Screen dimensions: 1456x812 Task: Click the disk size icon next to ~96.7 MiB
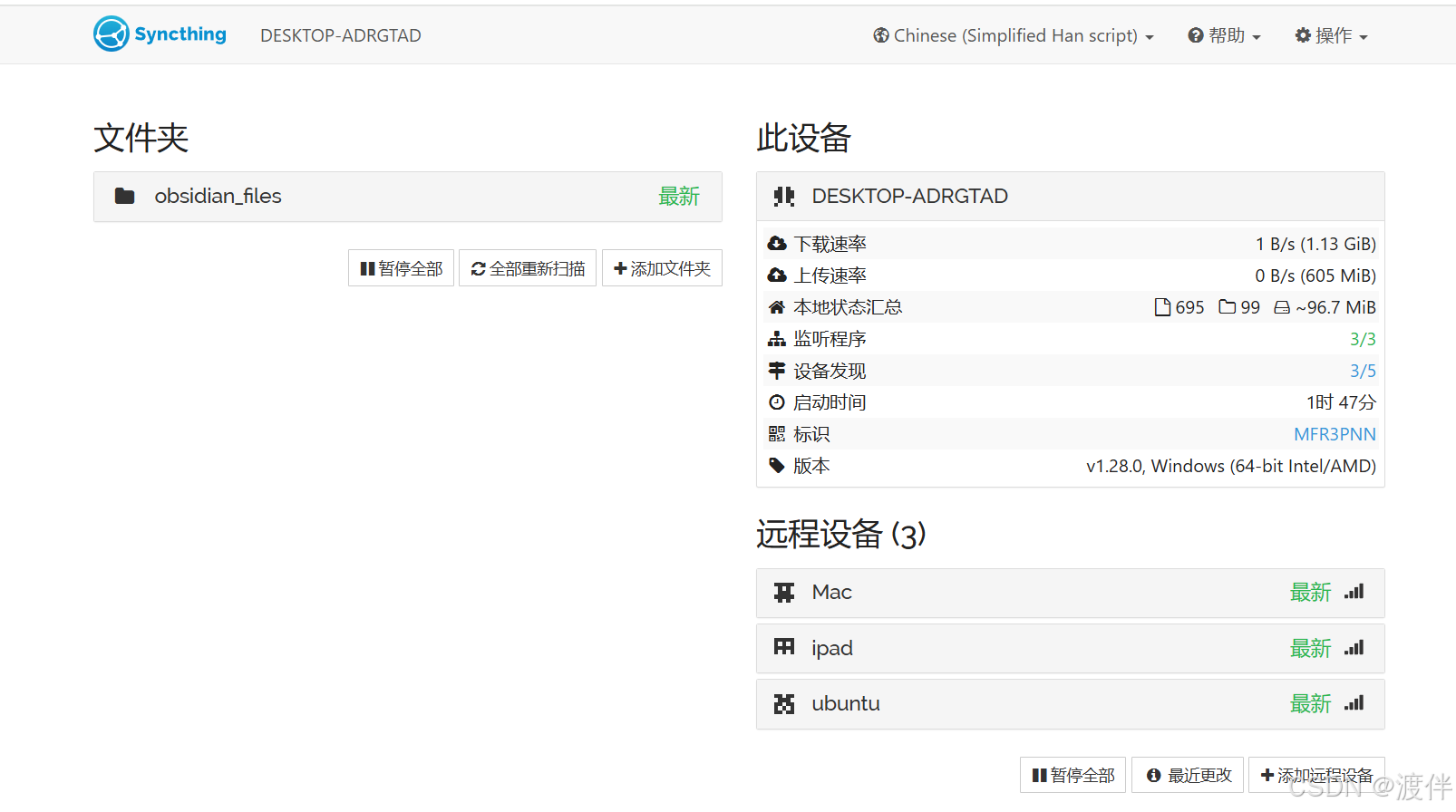click(1282, 307)
